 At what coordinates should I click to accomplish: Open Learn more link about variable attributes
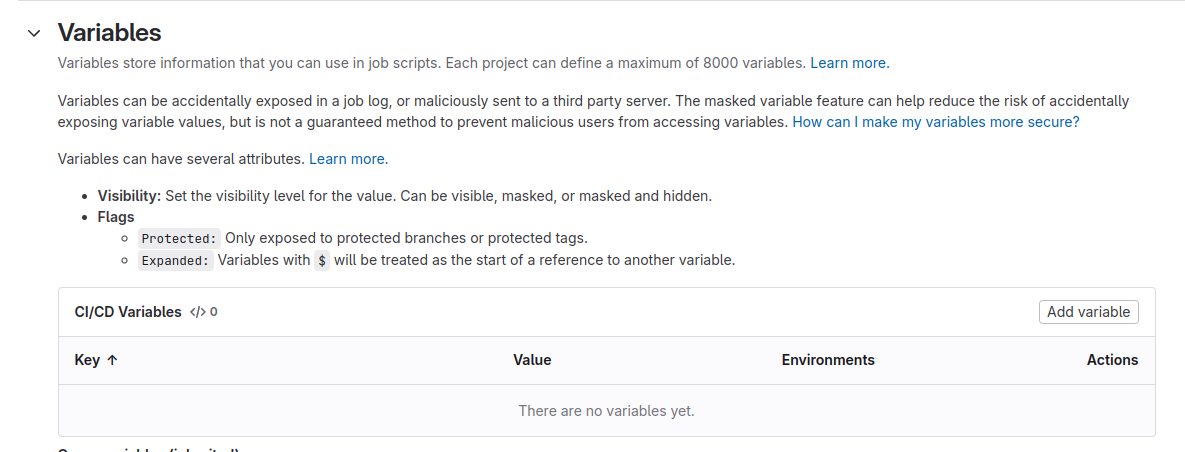[x=348, y=159]
